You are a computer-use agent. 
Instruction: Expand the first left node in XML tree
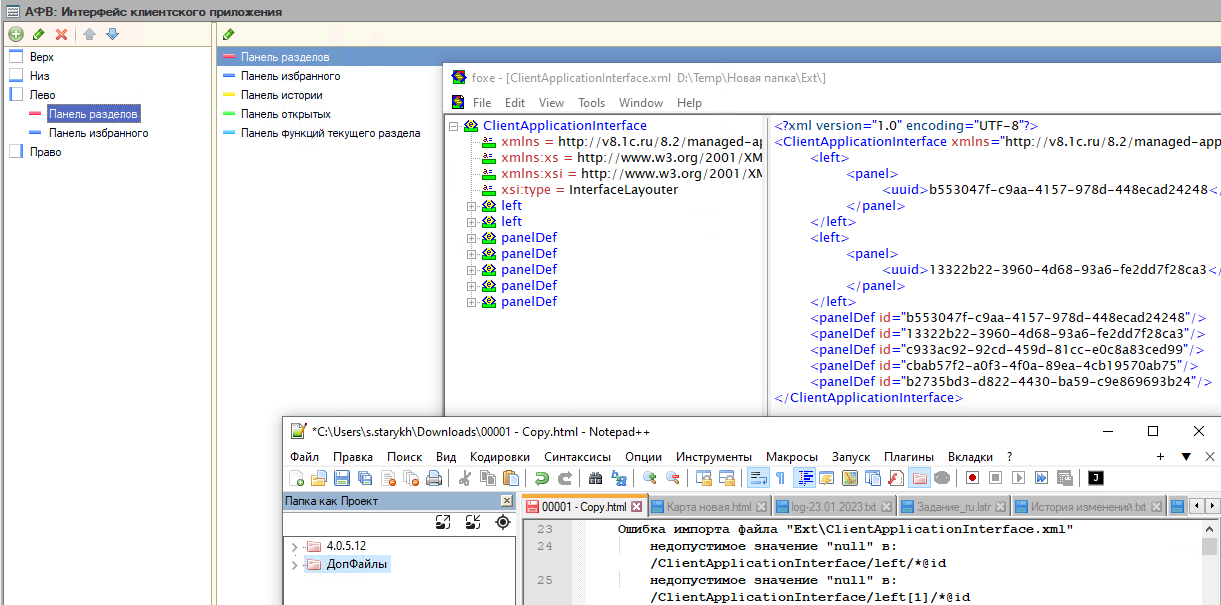pyautogui.click(x=471, y=206)
